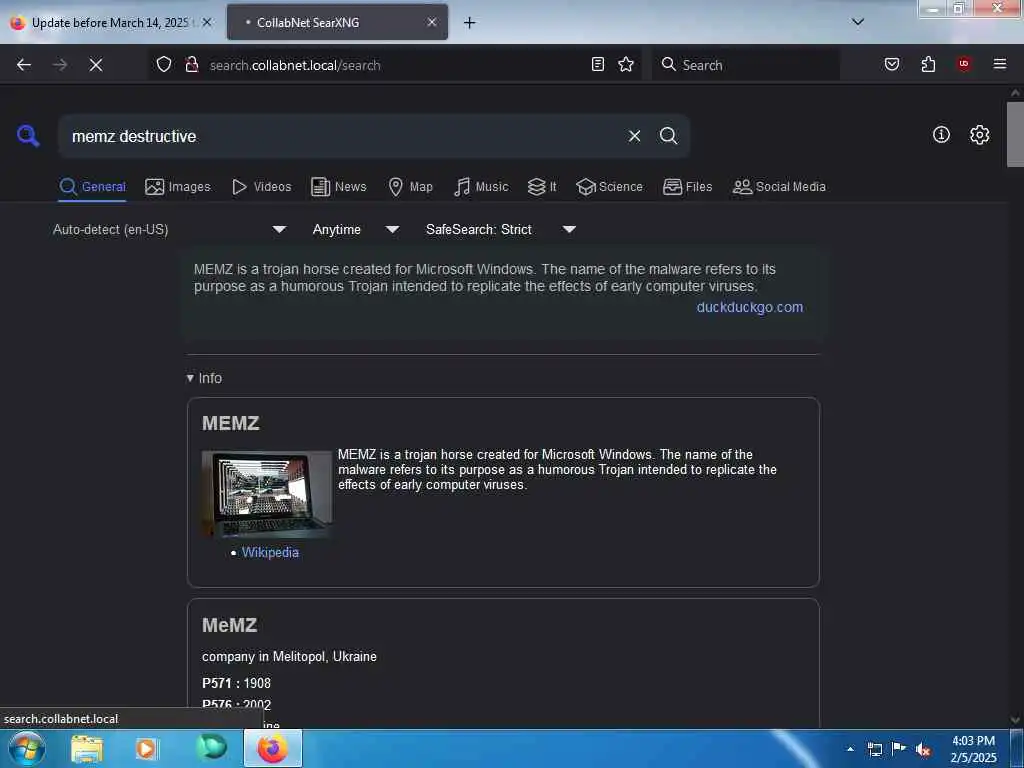Open the Action Center flag icon
Screen dimensions: 1024x768
tap(899, 749)
